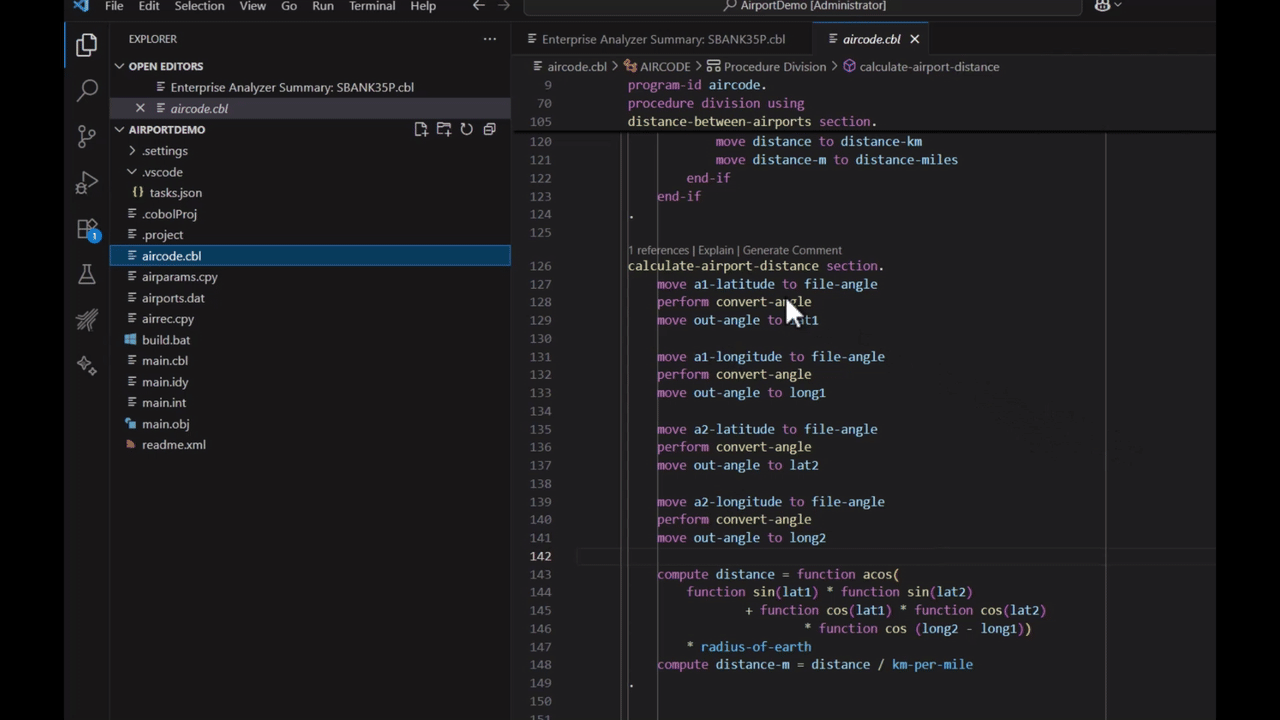Refresh the explorer file tree

467,130
